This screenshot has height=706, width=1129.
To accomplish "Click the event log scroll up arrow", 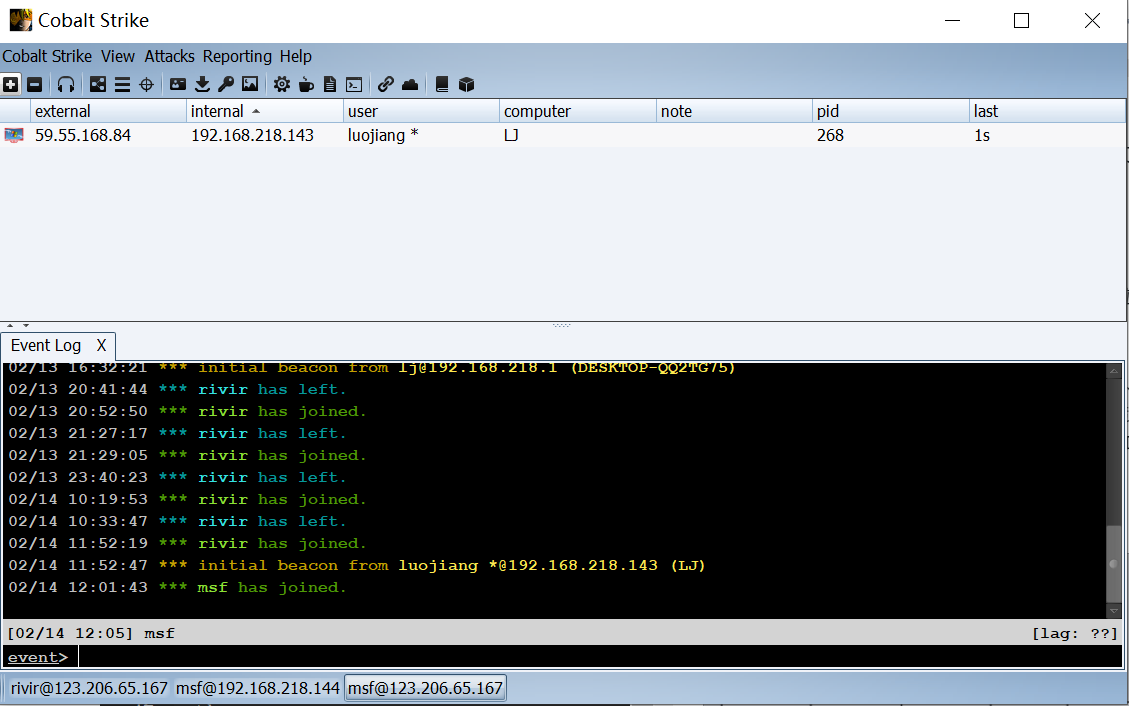I will (x=1114, y=371).
